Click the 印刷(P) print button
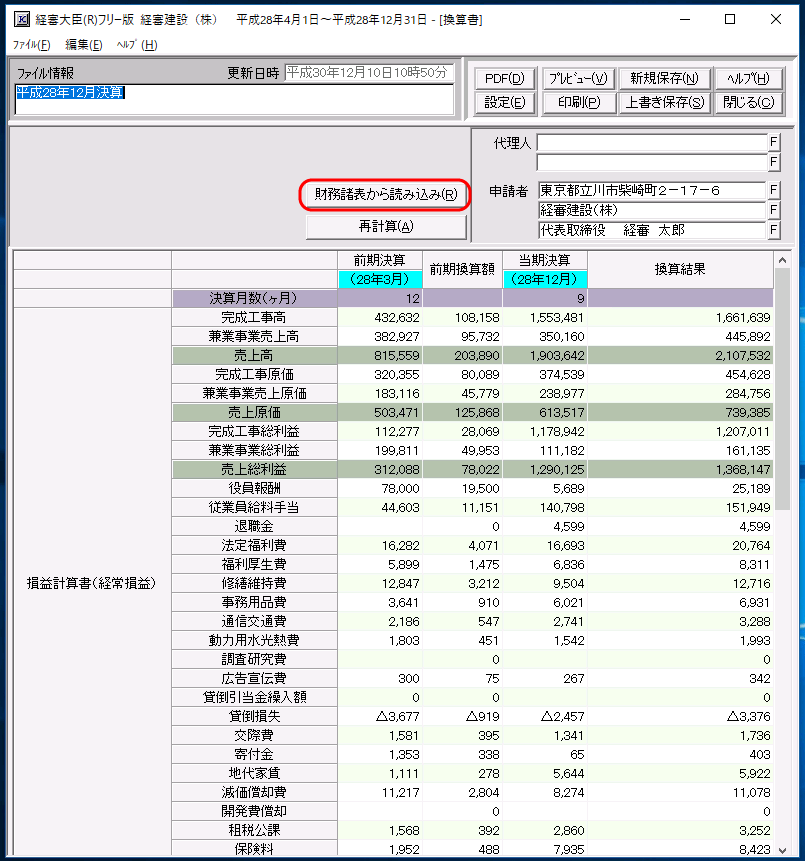The image size is (805, 861). pyautogui.click(x=579, y=102)
